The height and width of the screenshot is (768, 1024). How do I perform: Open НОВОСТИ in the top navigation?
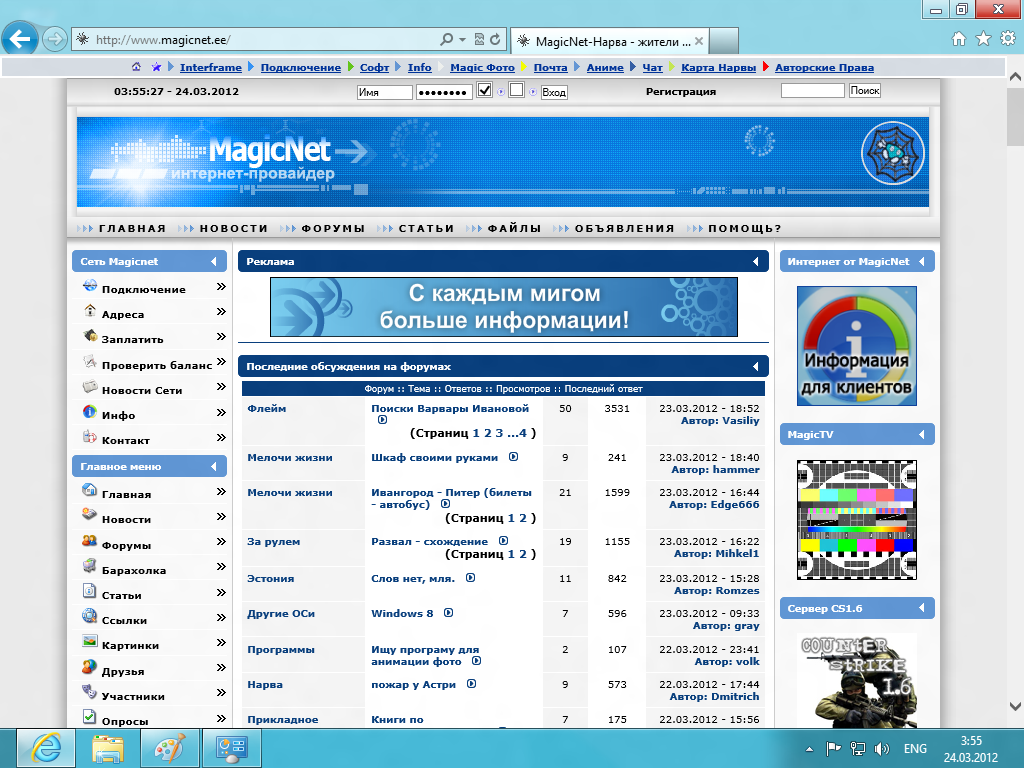pyautogui.click(x=234, y=229)
